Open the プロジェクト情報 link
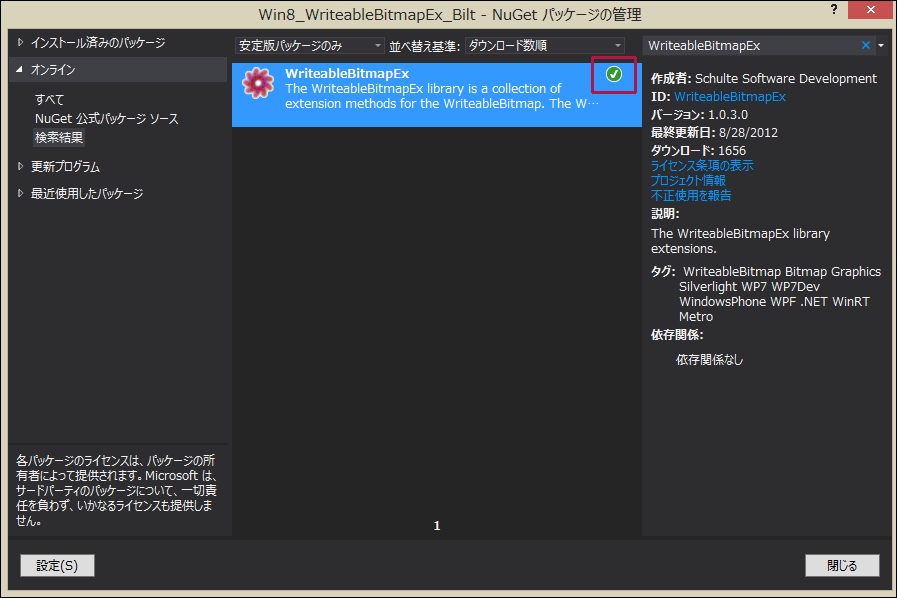This screenshot has width=897, height=598. tap(688, 180)
